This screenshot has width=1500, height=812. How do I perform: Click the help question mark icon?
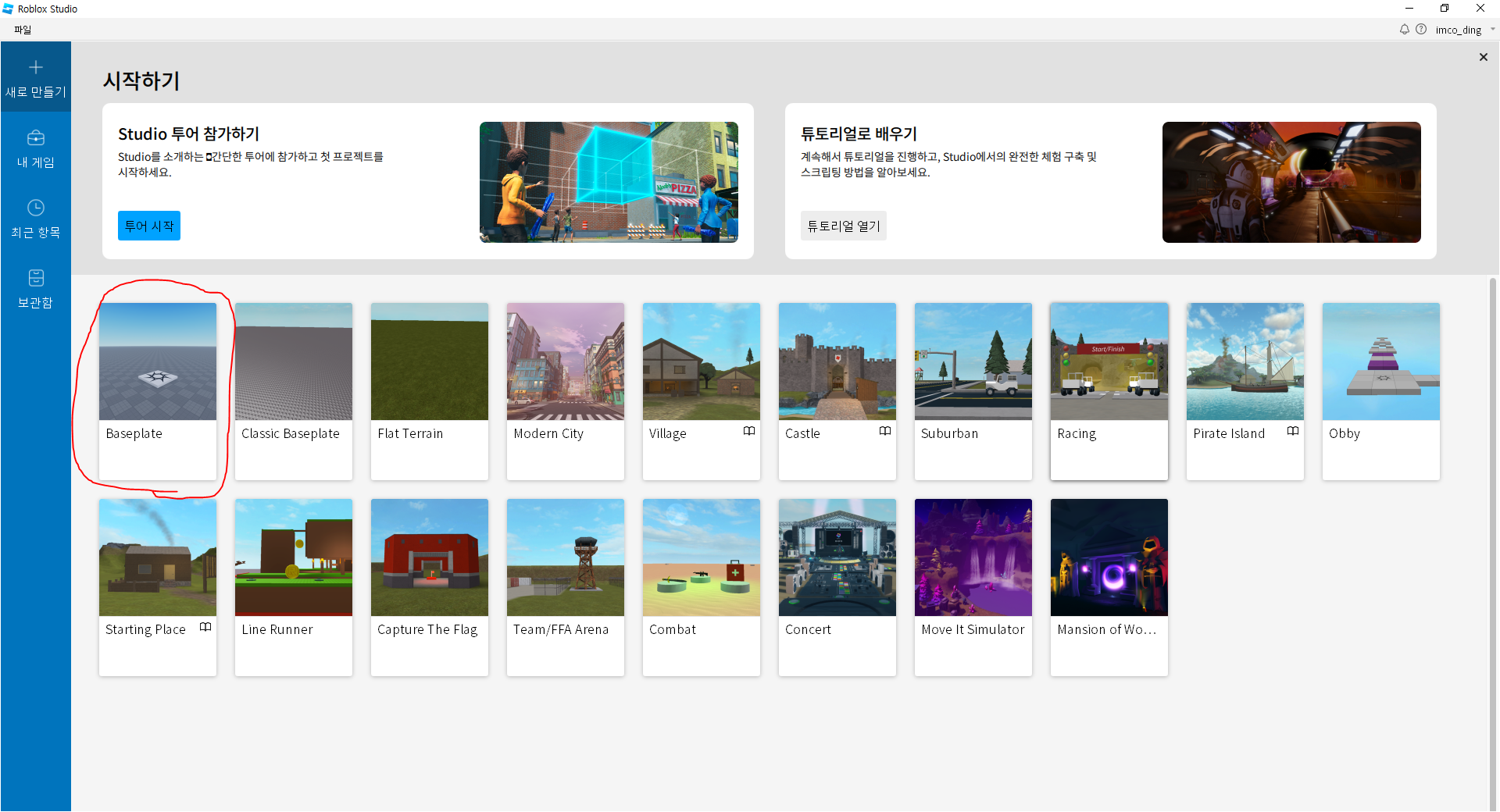pos(1421,30)
